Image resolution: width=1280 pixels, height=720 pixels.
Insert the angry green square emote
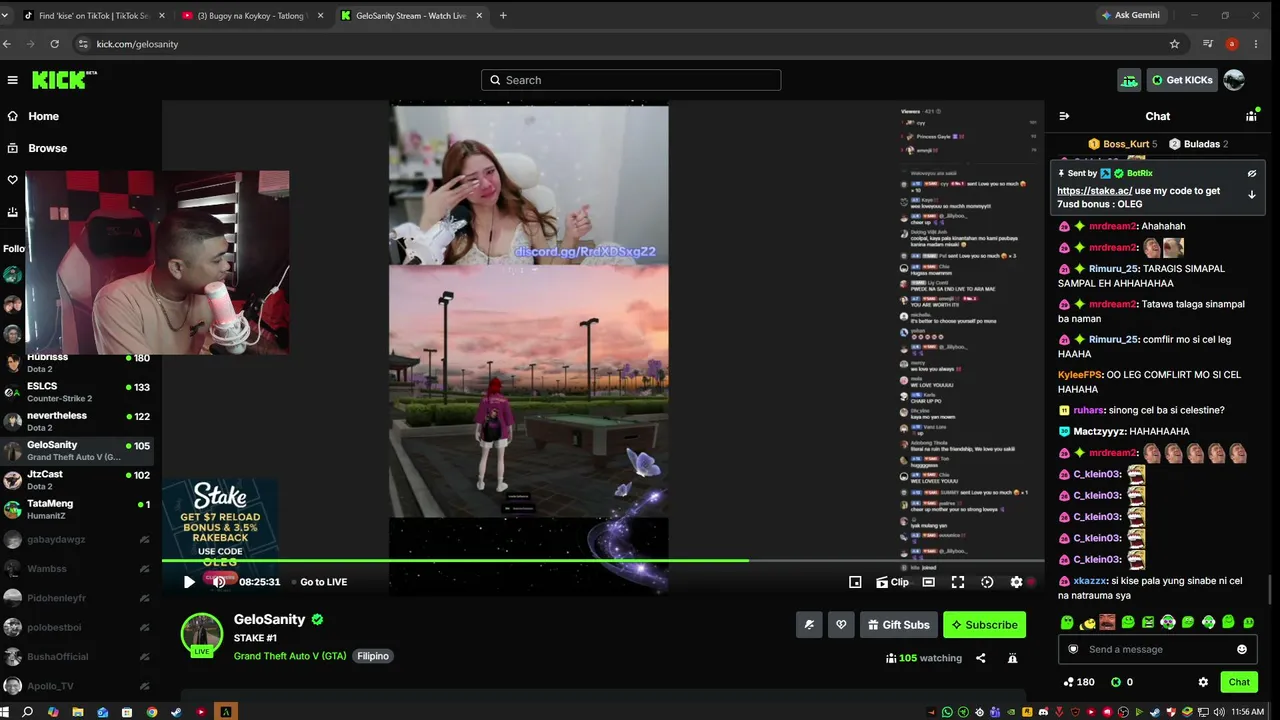[1148, 622]
